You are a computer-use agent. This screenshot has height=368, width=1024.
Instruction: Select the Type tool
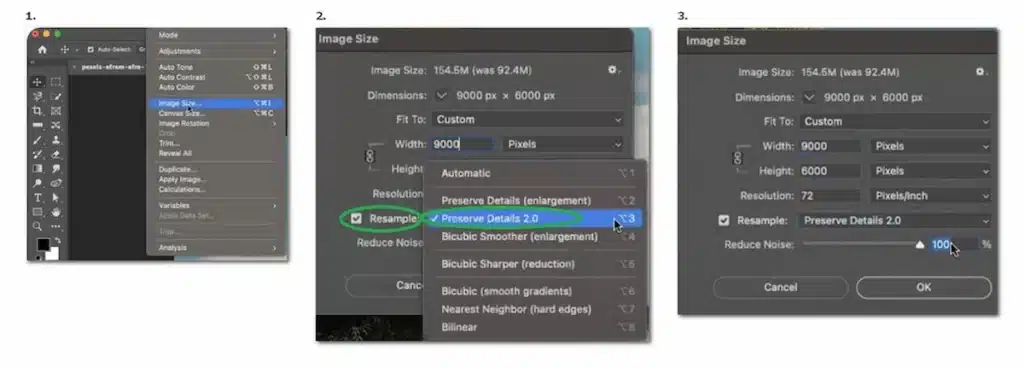[37, 197]
